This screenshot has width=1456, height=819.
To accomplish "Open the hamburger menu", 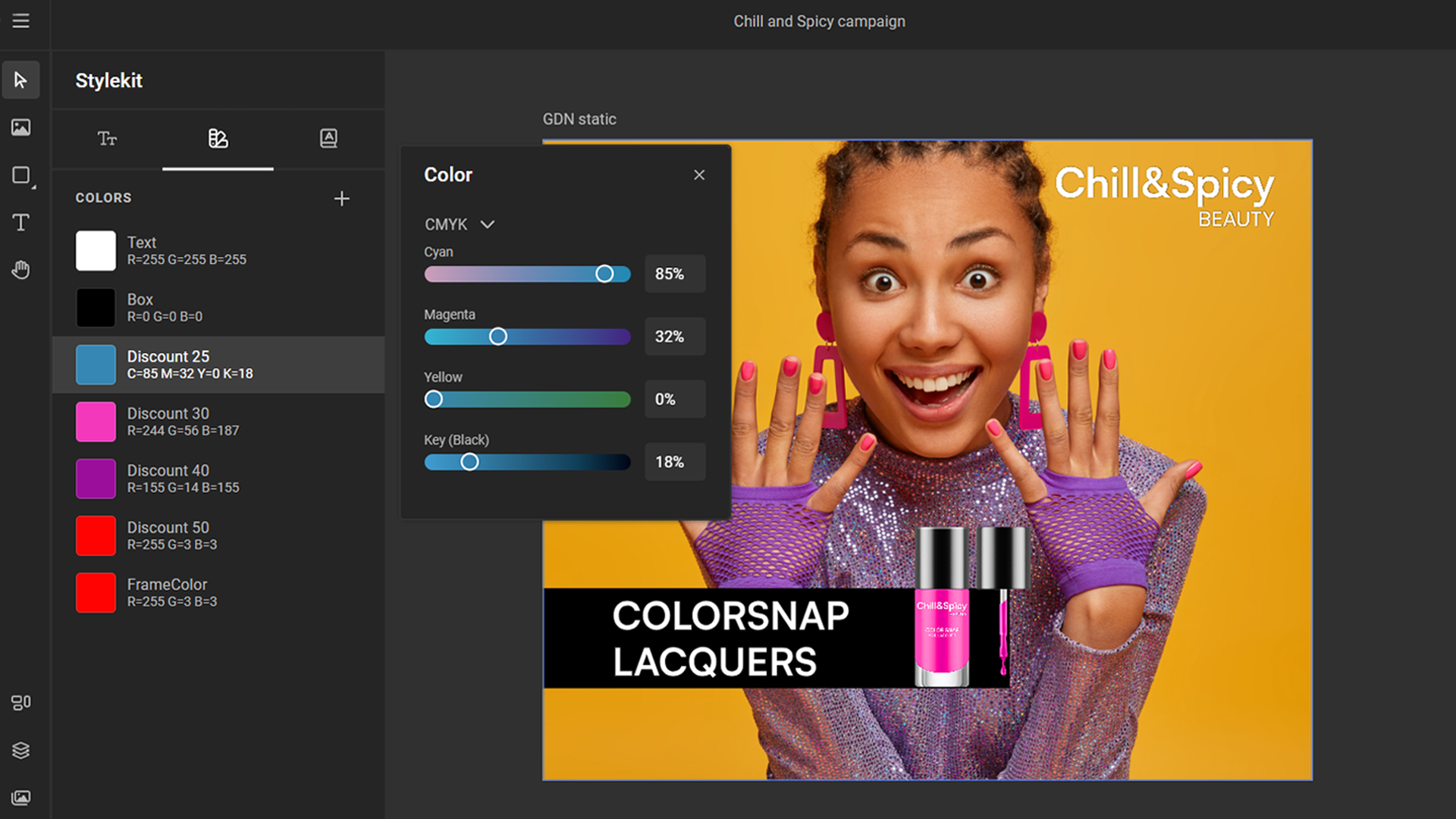I will click(20, 21).
